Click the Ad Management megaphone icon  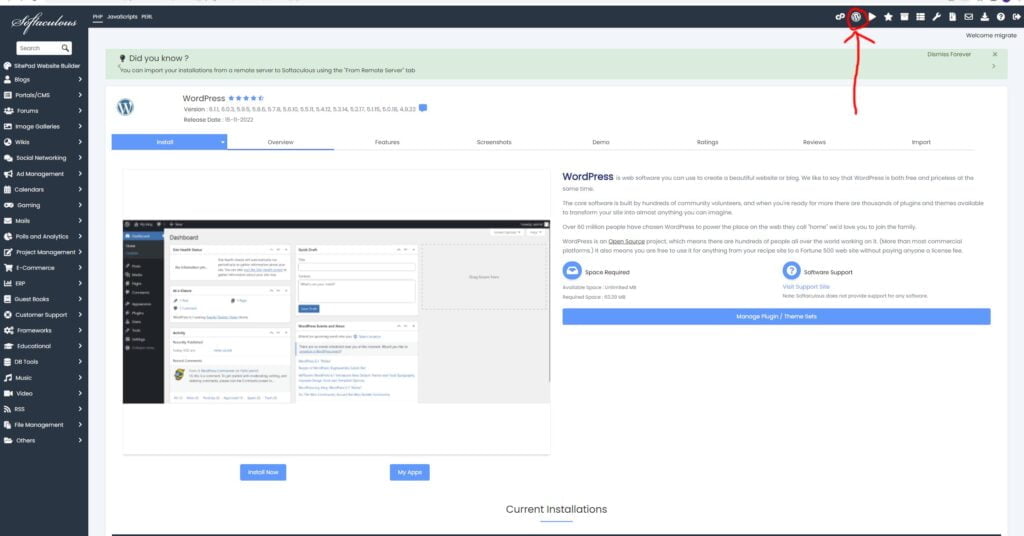[8, 174]
